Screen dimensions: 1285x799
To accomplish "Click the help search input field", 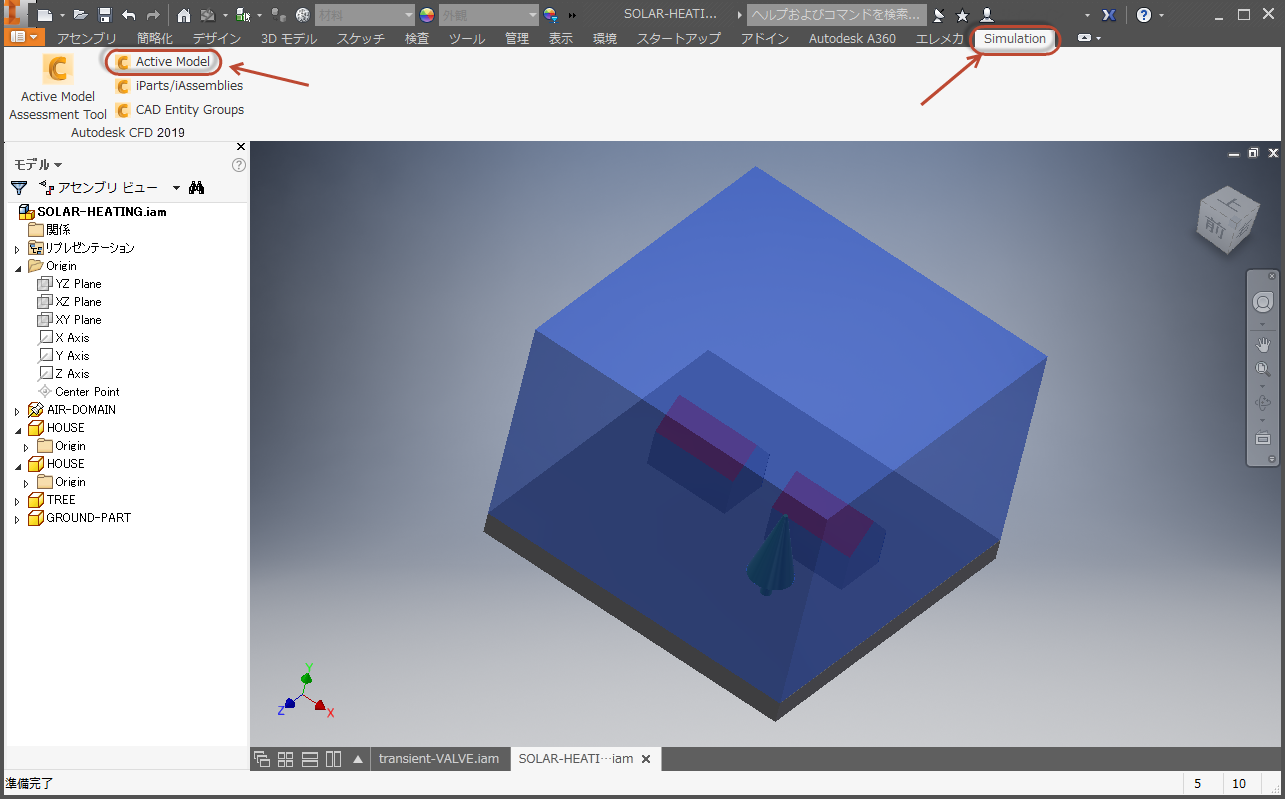I will pos(836,15).
